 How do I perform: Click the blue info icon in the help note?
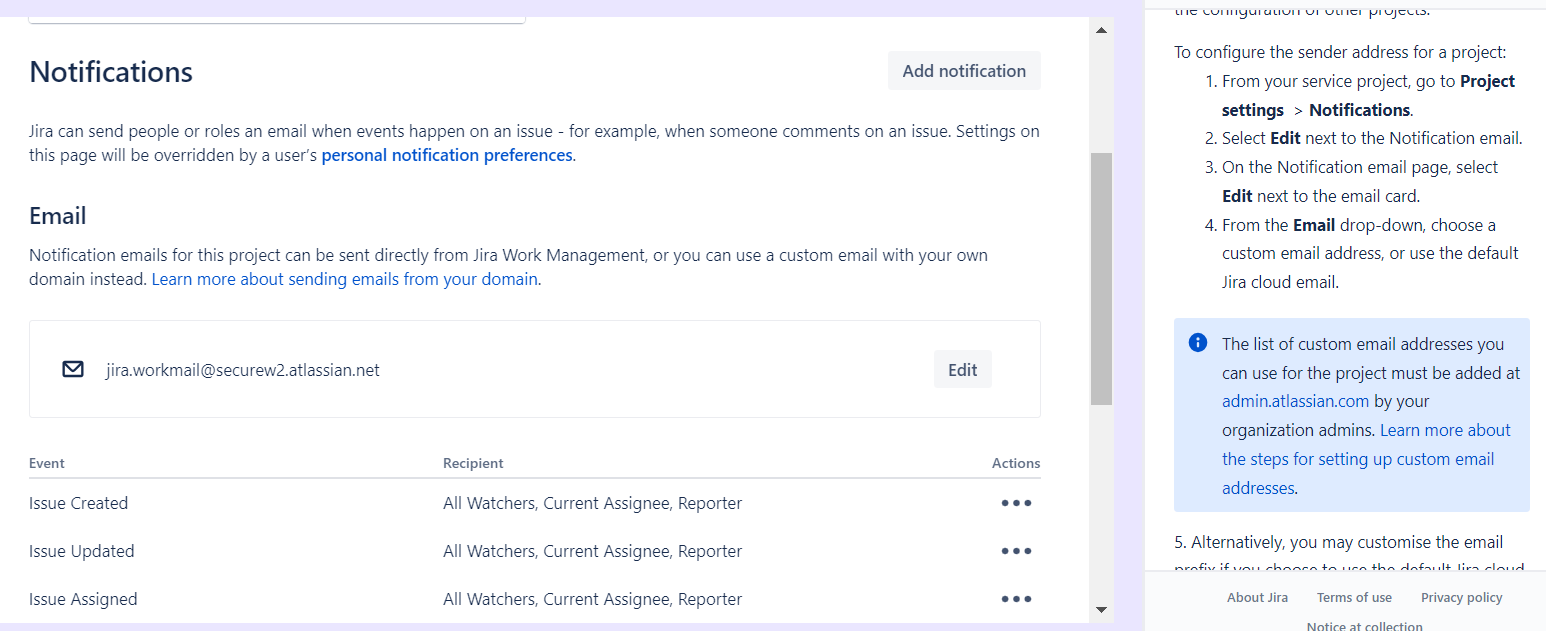click(x=1198, y=343)
